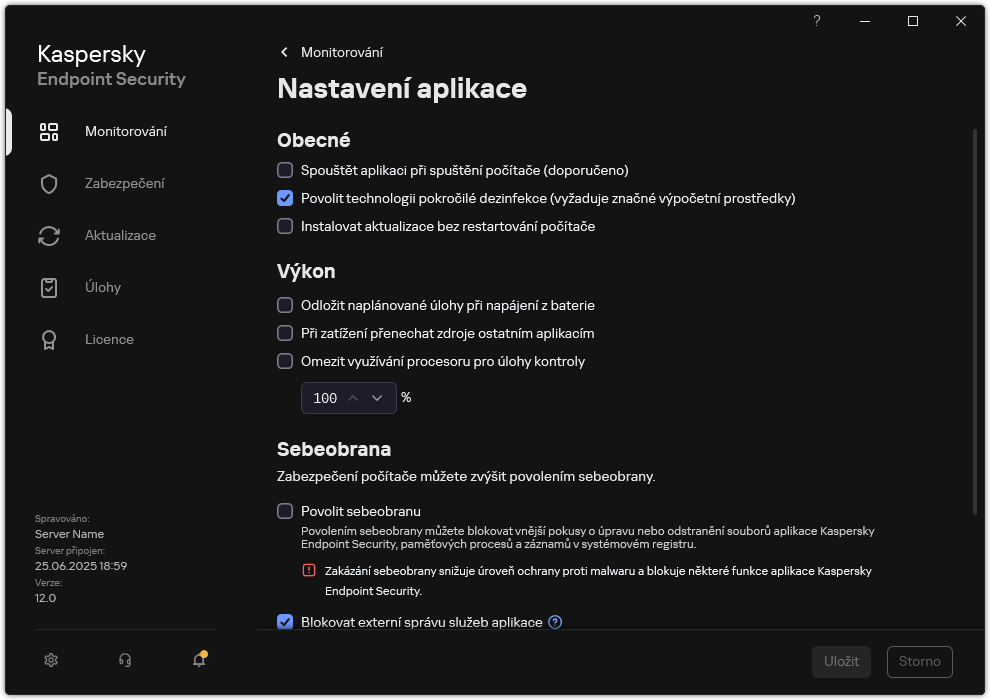The height and width of the screenshot is (700, 990).
Task: Open the Úlohy tasks section
Action: point(103,287)
